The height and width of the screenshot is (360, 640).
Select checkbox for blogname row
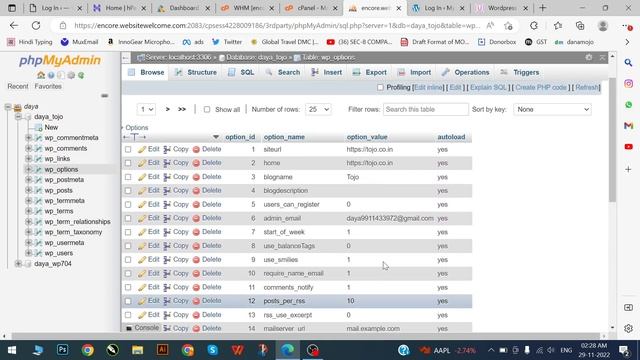click(128, 177)
